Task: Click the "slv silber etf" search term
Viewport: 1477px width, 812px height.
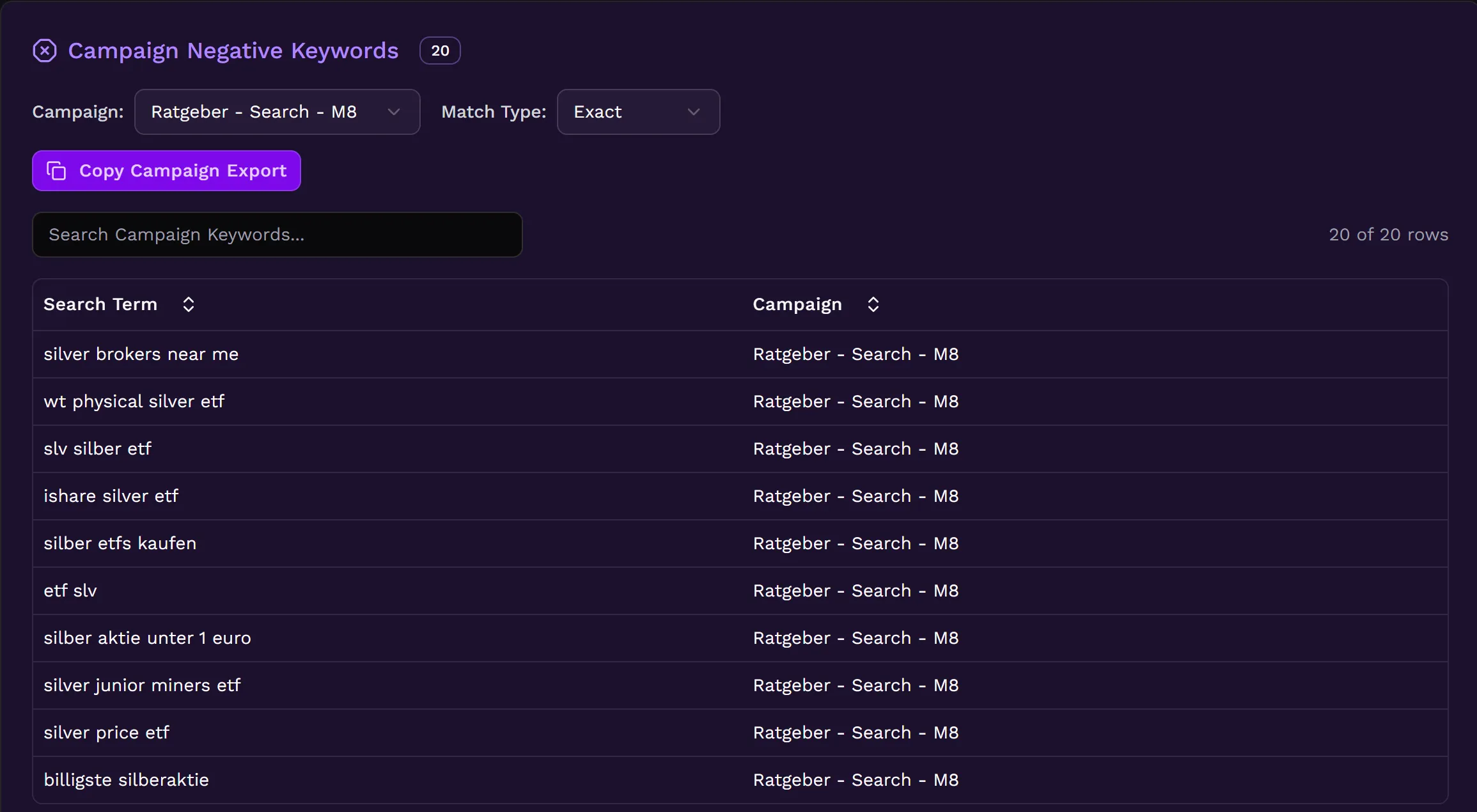Action: point(97,449)
